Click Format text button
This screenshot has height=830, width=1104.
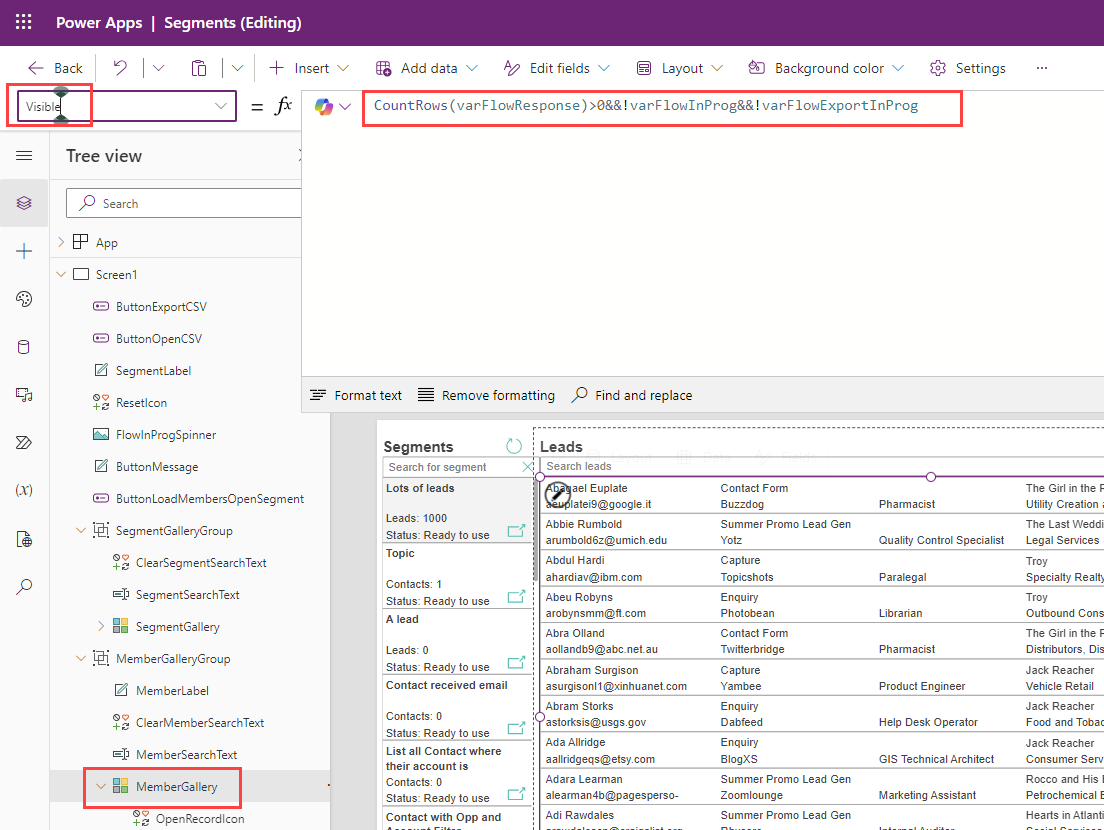pos(356,396)
